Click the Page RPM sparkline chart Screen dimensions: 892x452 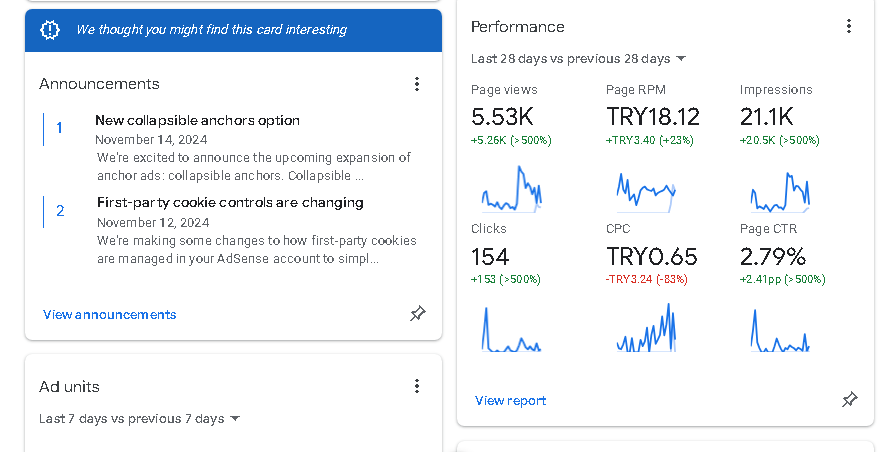[x=646, y=192]
